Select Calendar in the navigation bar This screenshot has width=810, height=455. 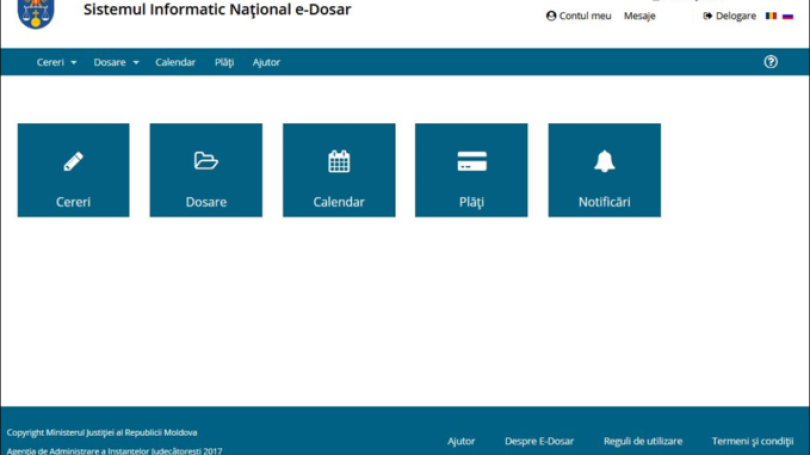tap(176, 62)
